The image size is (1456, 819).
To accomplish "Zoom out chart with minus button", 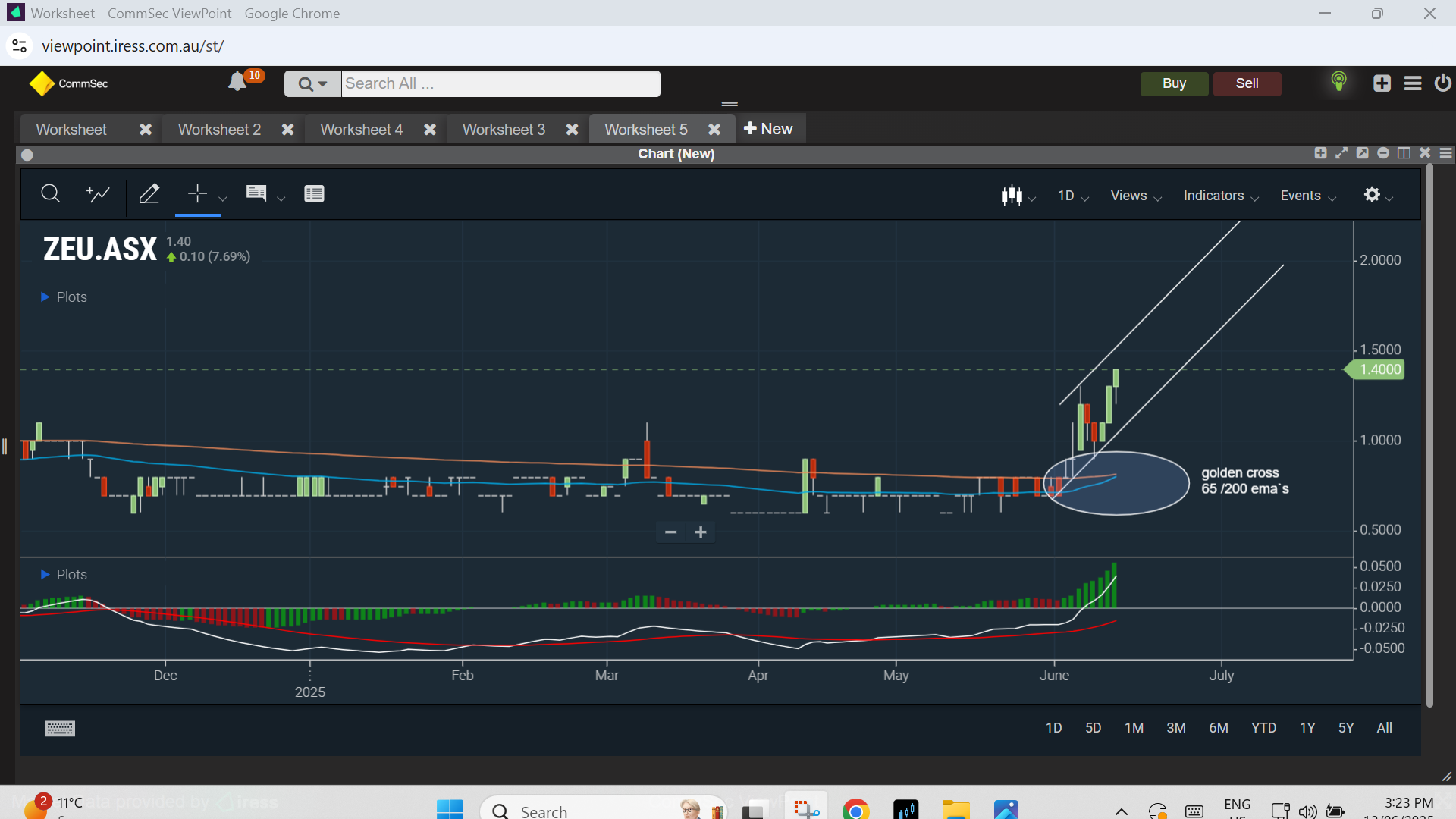I will (x=671, y=532).
